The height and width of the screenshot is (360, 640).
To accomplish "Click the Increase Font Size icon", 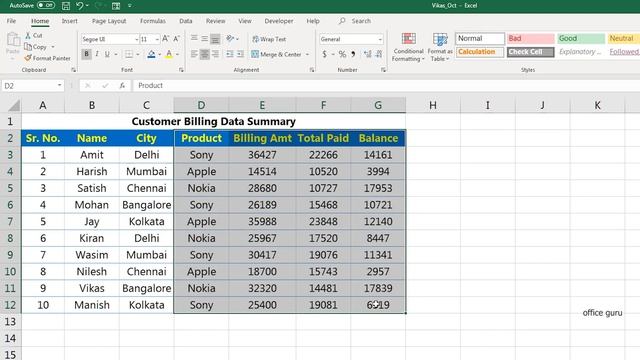I will click(165, 39).
